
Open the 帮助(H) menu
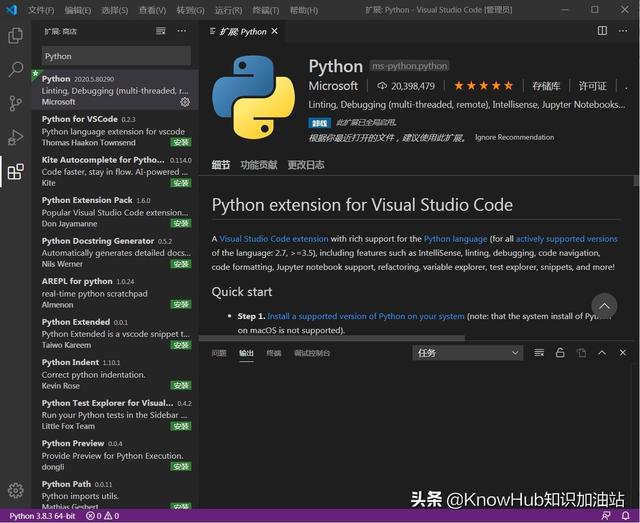(304, 10)
